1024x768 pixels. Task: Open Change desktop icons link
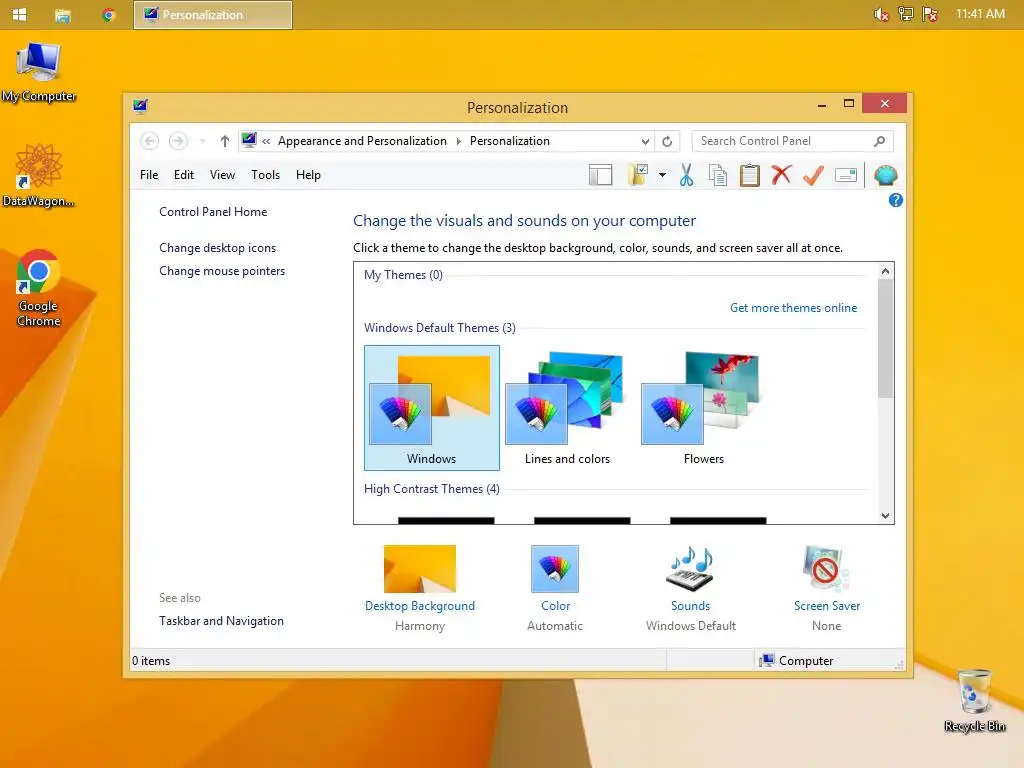[217, 248]
